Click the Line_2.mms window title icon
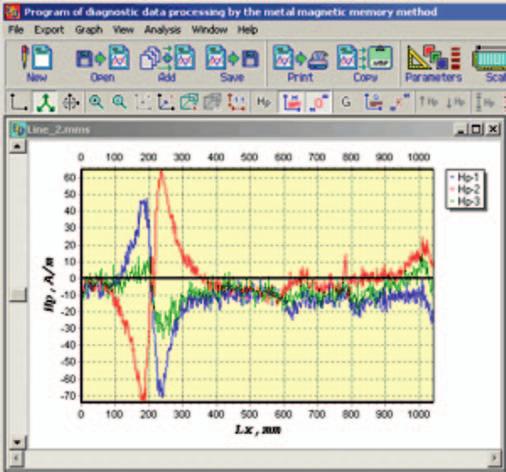506x472 pixels. click(x=17, y=129)
